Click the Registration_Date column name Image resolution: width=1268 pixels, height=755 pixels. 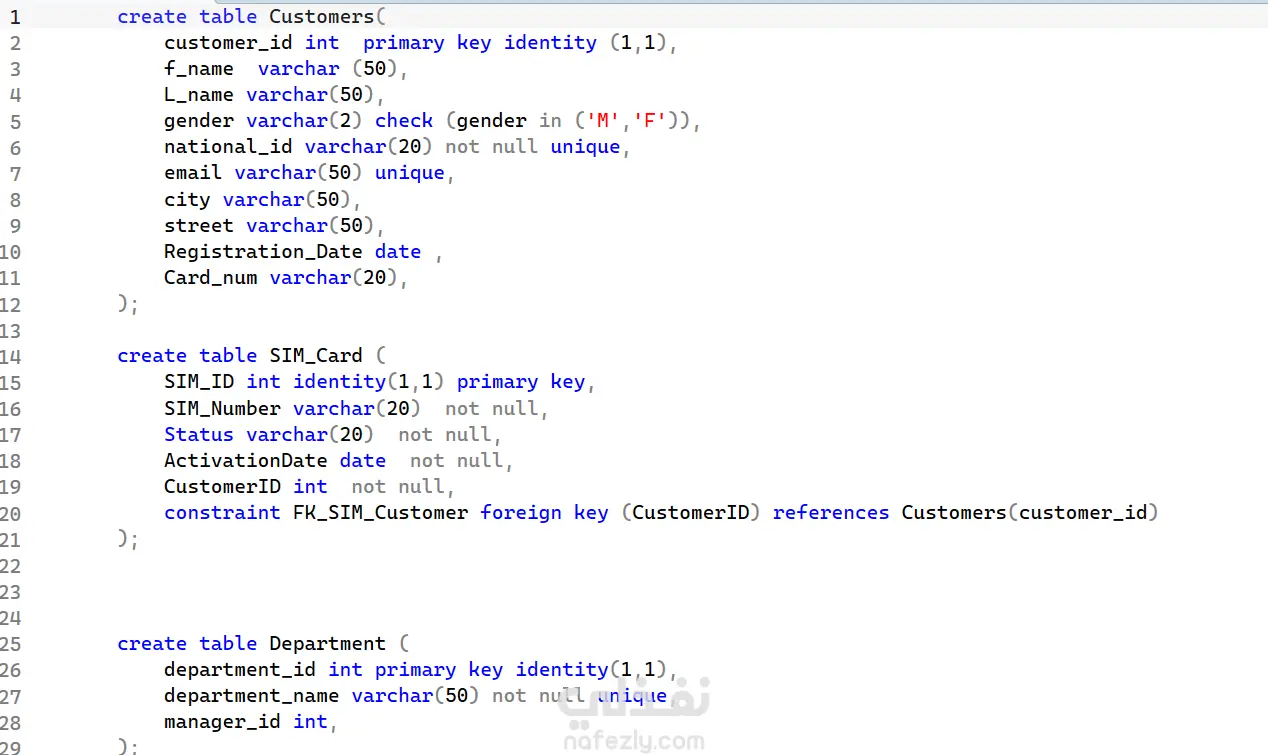point(263,252)
